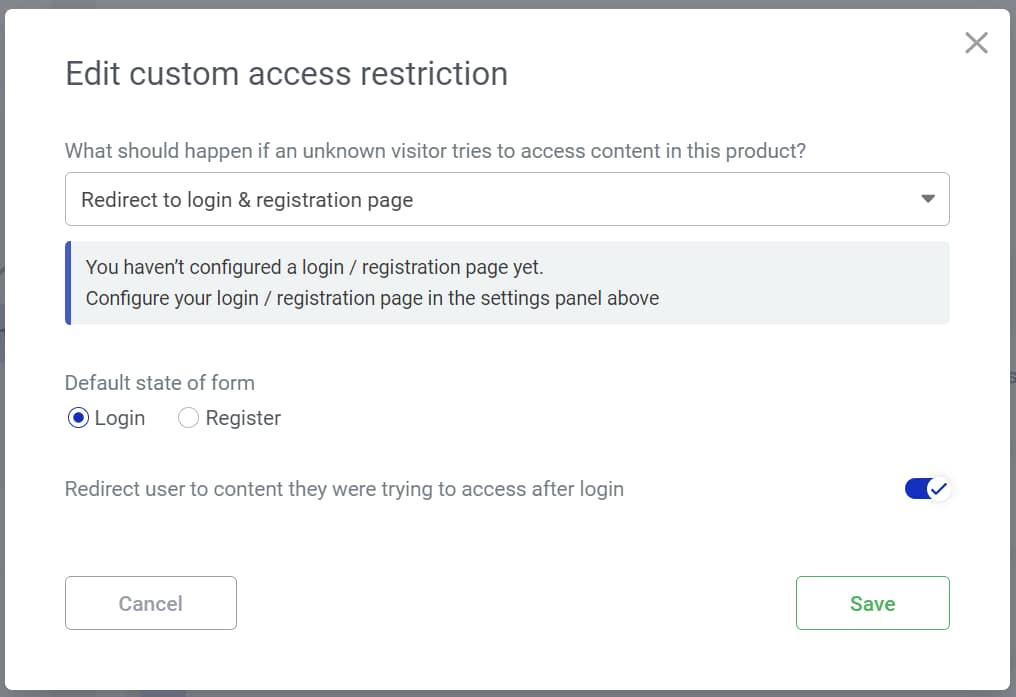Click 'Edit custom access restriction' heading
This screenshot has width=1016, height=697.
pos(286,74)
